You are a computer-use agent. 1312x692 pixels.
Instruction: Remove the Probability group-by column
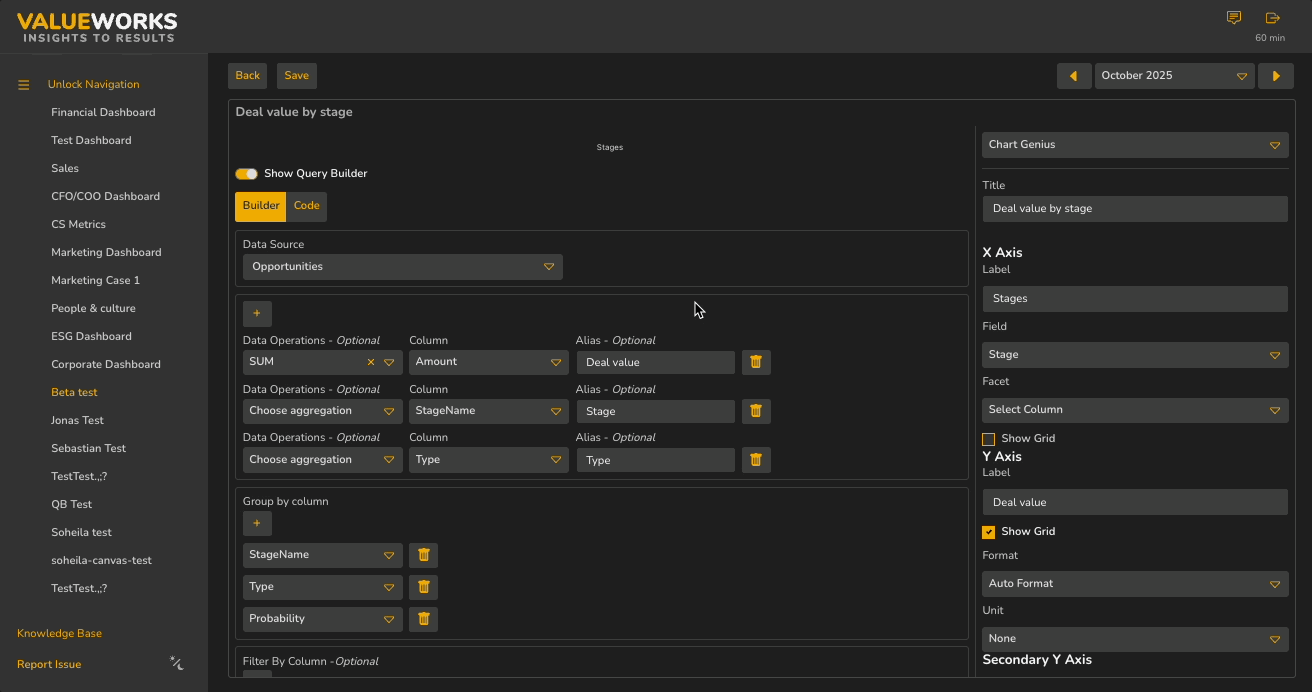[x=423, y=619]
